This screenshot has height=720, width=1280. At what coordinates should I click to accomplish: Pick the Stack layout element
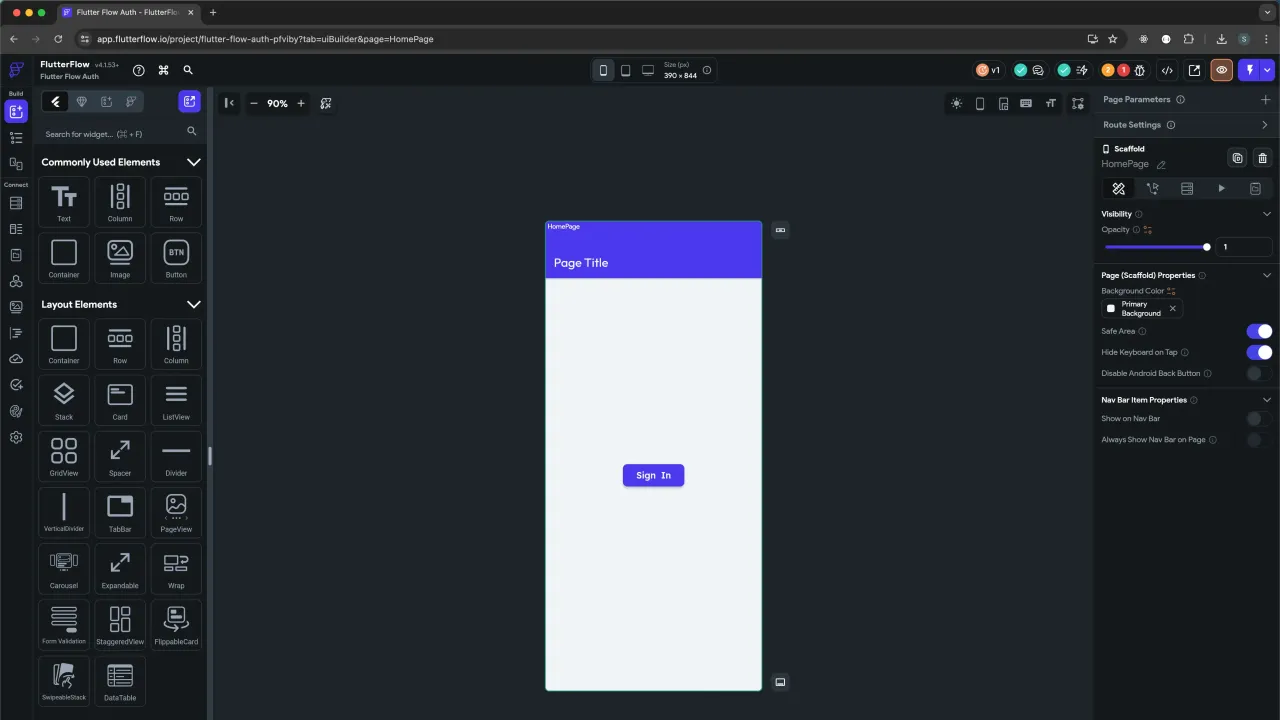coord(64,400)
